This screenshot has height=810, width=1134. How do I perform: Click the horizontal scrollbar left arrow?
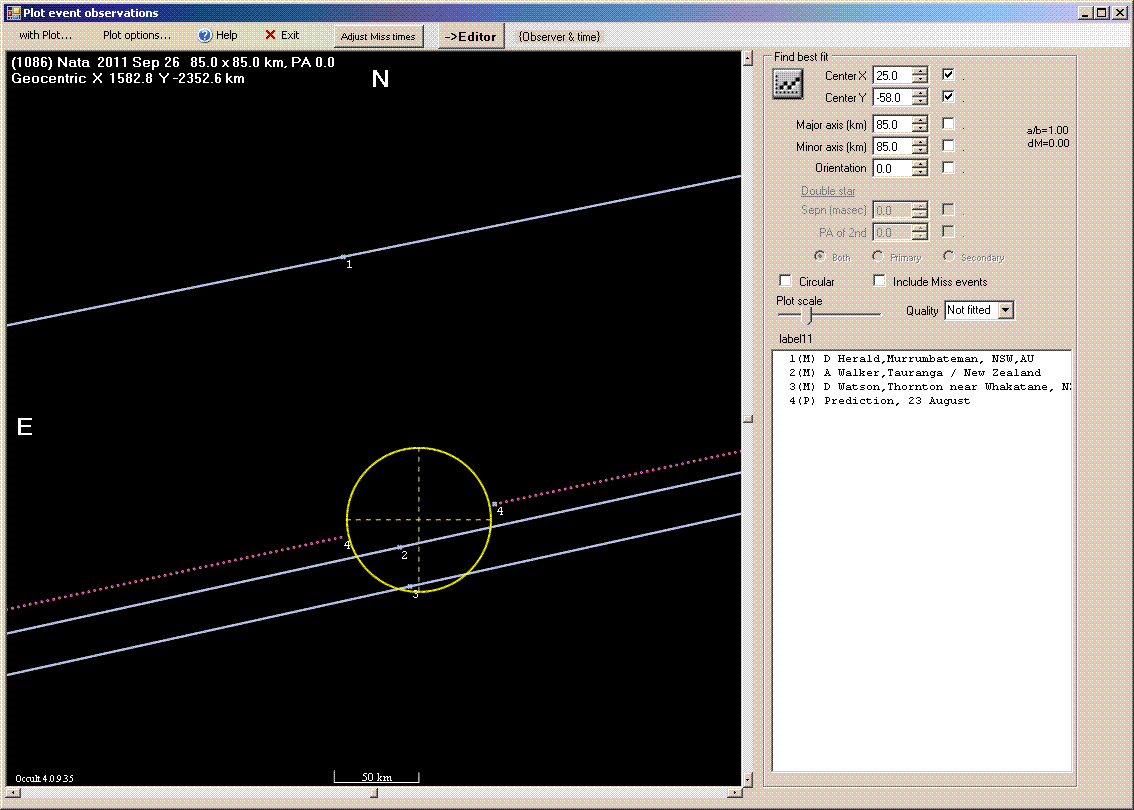click(13, 793)
